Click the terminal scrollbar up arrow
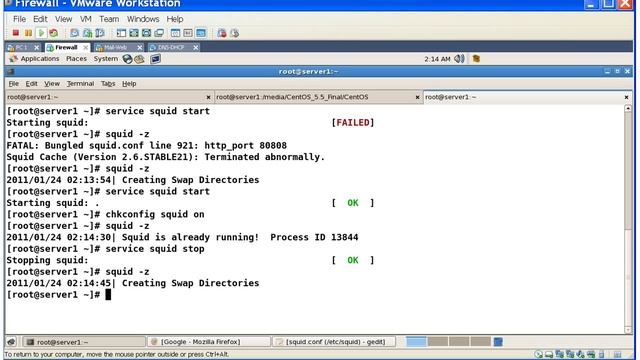 click(x=628, y=109)
